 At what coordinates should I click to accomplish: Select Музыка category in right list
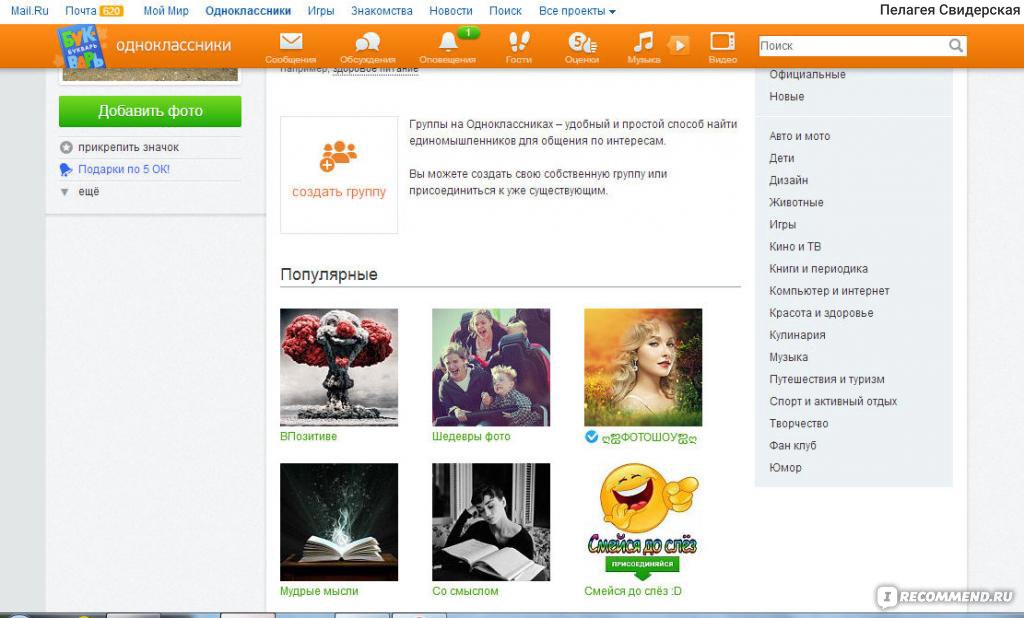(789, 358)
